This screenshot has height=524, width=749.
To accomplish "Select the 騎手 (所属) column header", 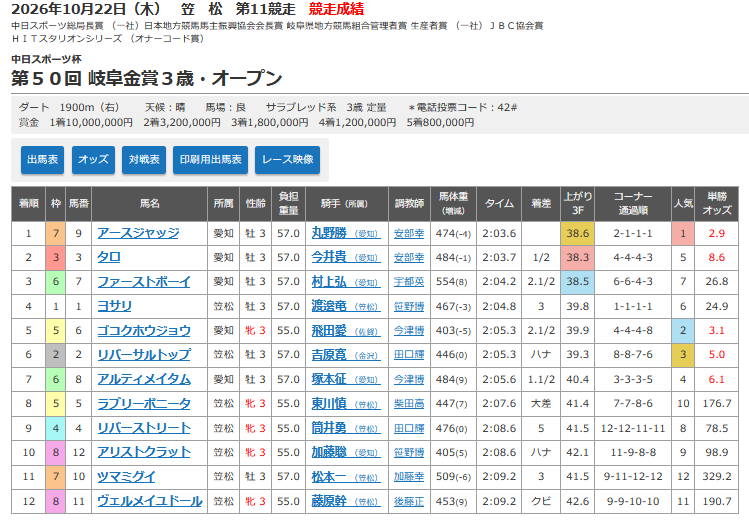I will pyautogui.click(x=347, y=204).
